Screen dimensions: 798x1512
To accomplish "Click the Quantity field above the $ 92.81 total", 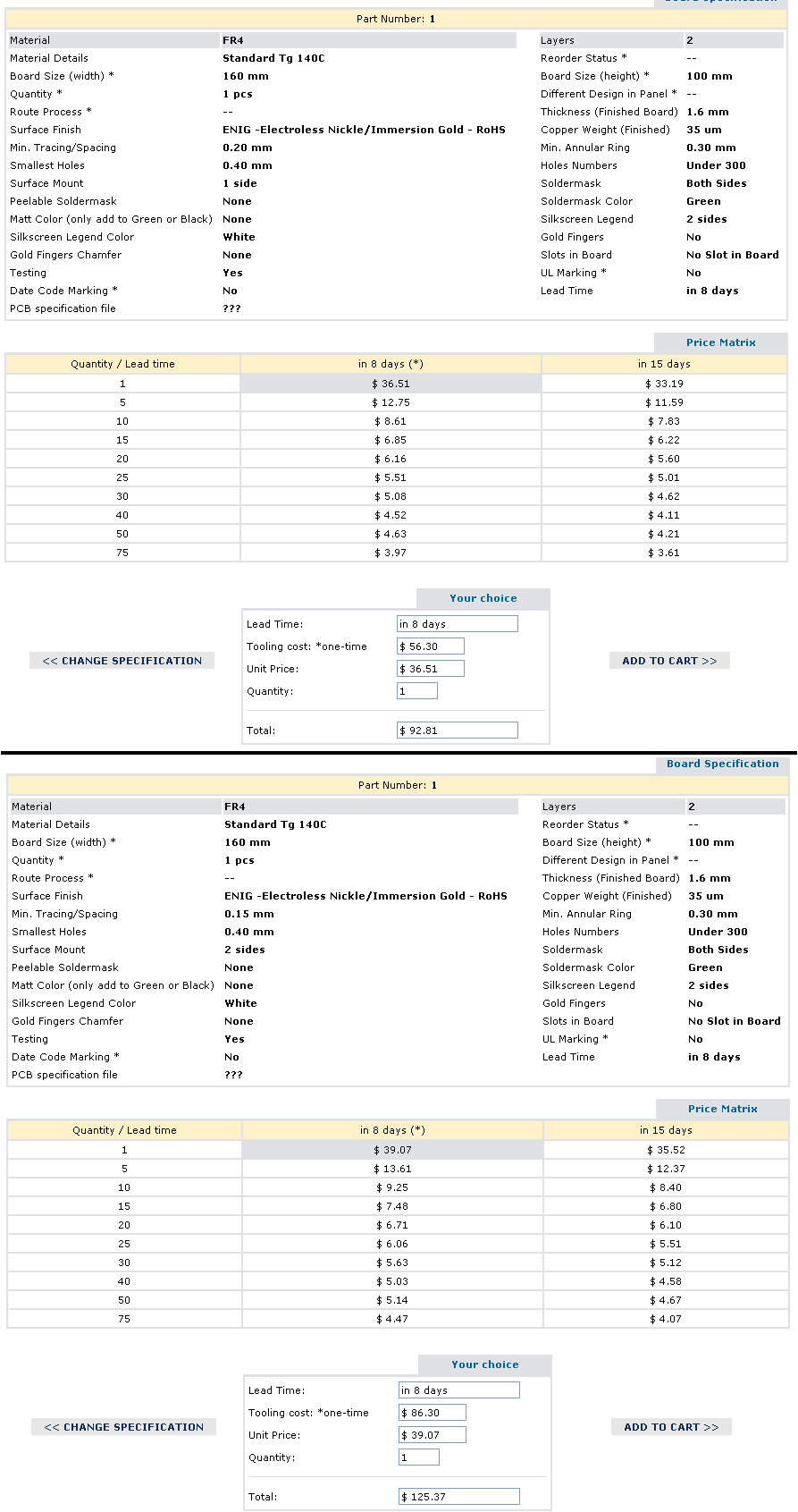I will click(417, 691).
